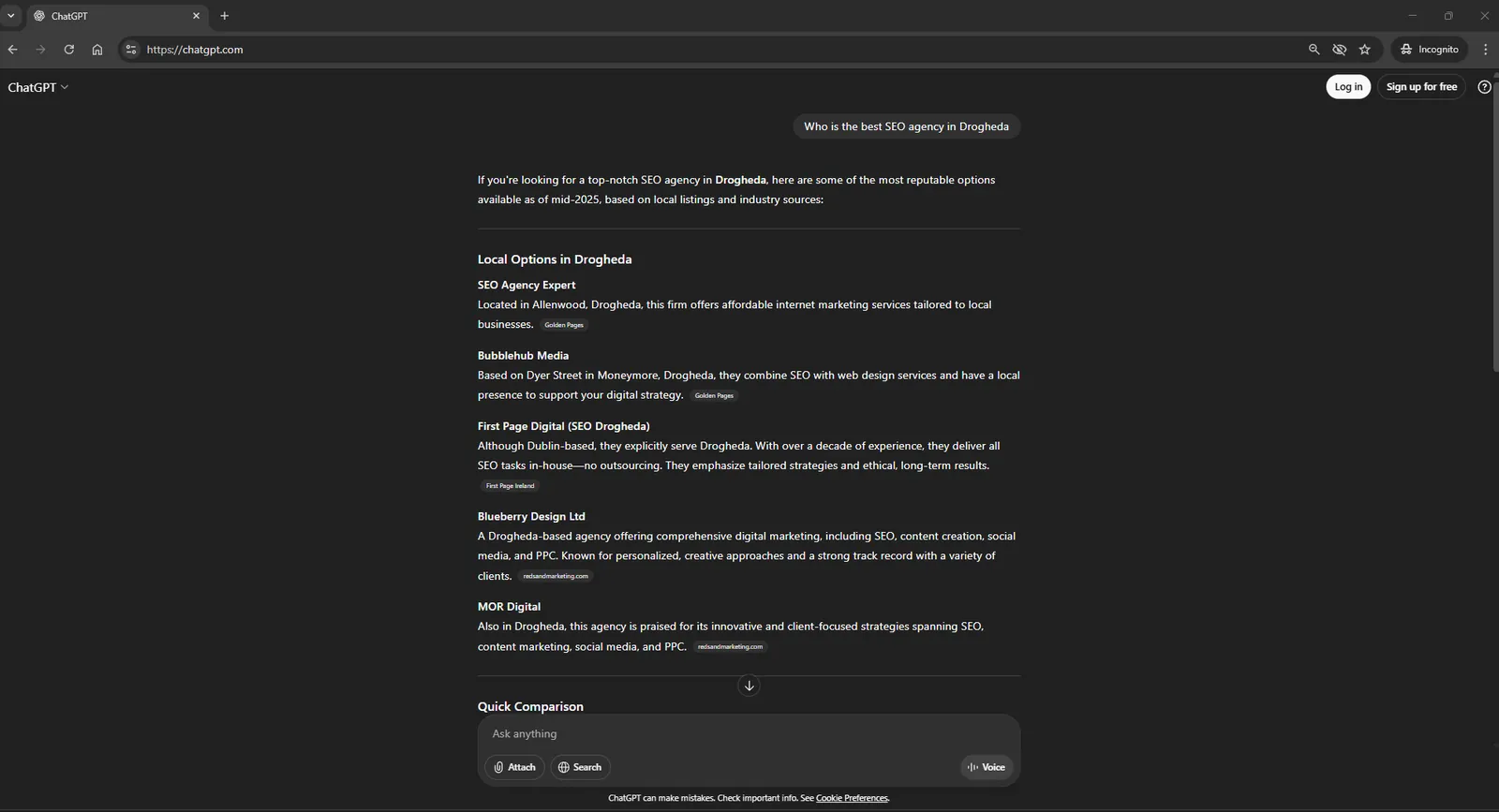Screen dimensions: 1499x812
Task: Open the ChatGPT help question mark
Action: point(1484,87)
